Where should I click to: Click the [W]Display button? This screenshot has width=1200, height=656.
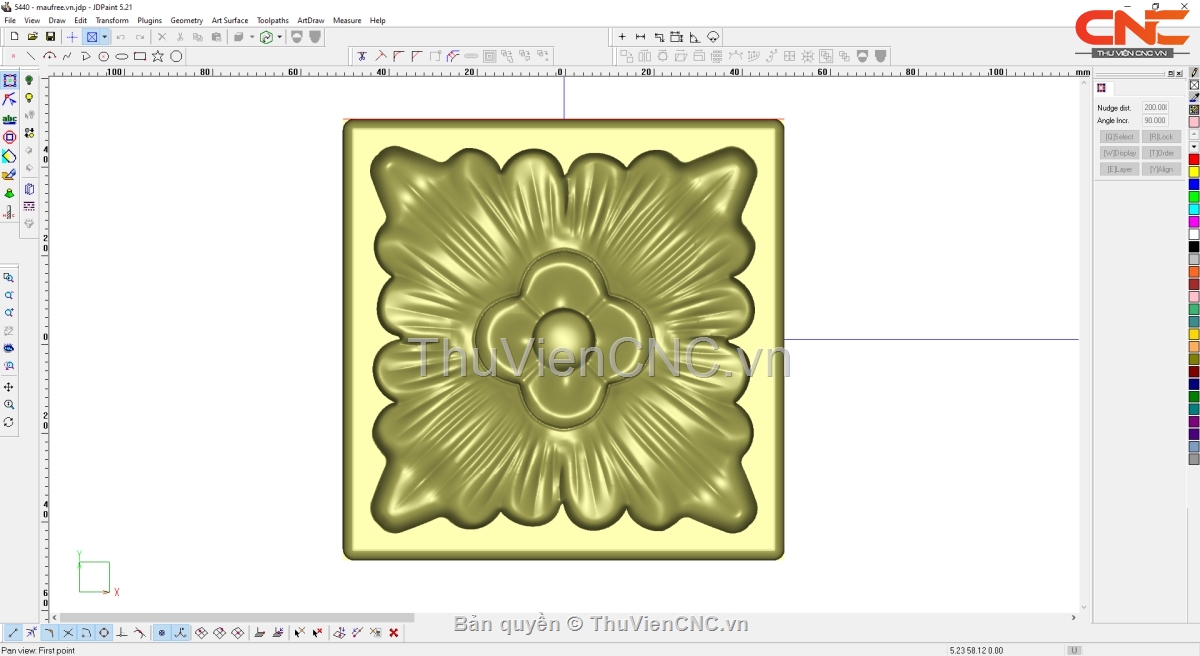pos(1119,153)
